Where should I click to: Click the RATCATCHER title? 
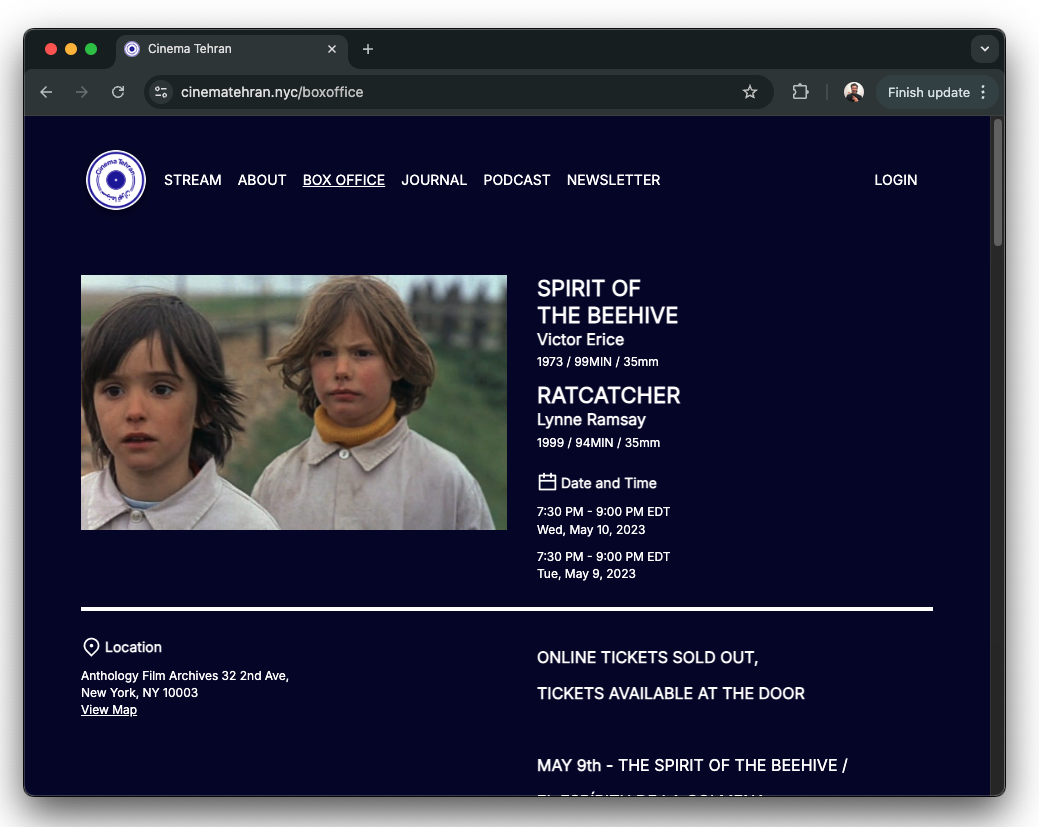tap(608, 395)
